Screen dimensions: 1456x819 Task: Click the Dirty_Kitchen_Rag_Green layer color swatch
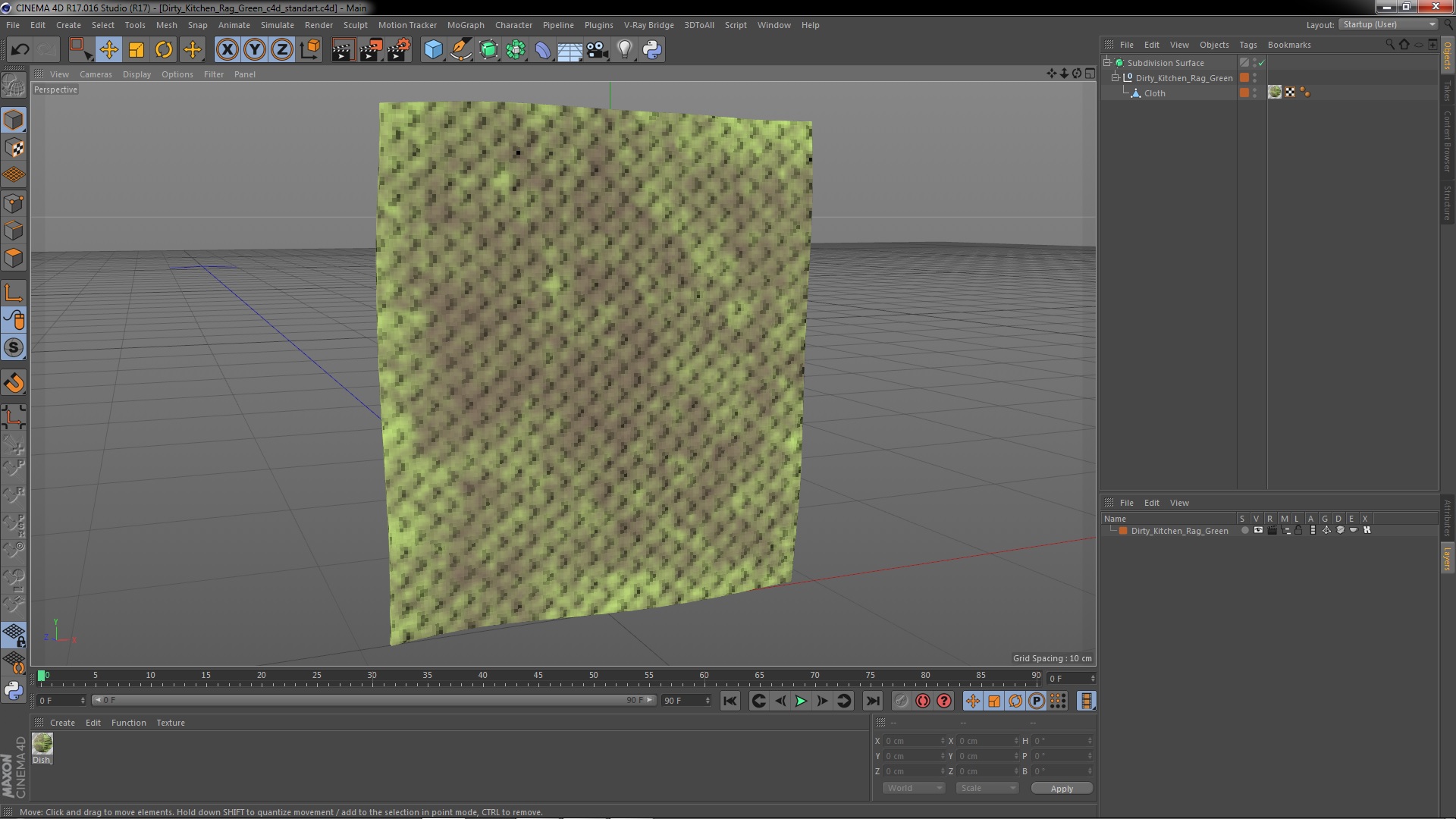click(1123, 531)
